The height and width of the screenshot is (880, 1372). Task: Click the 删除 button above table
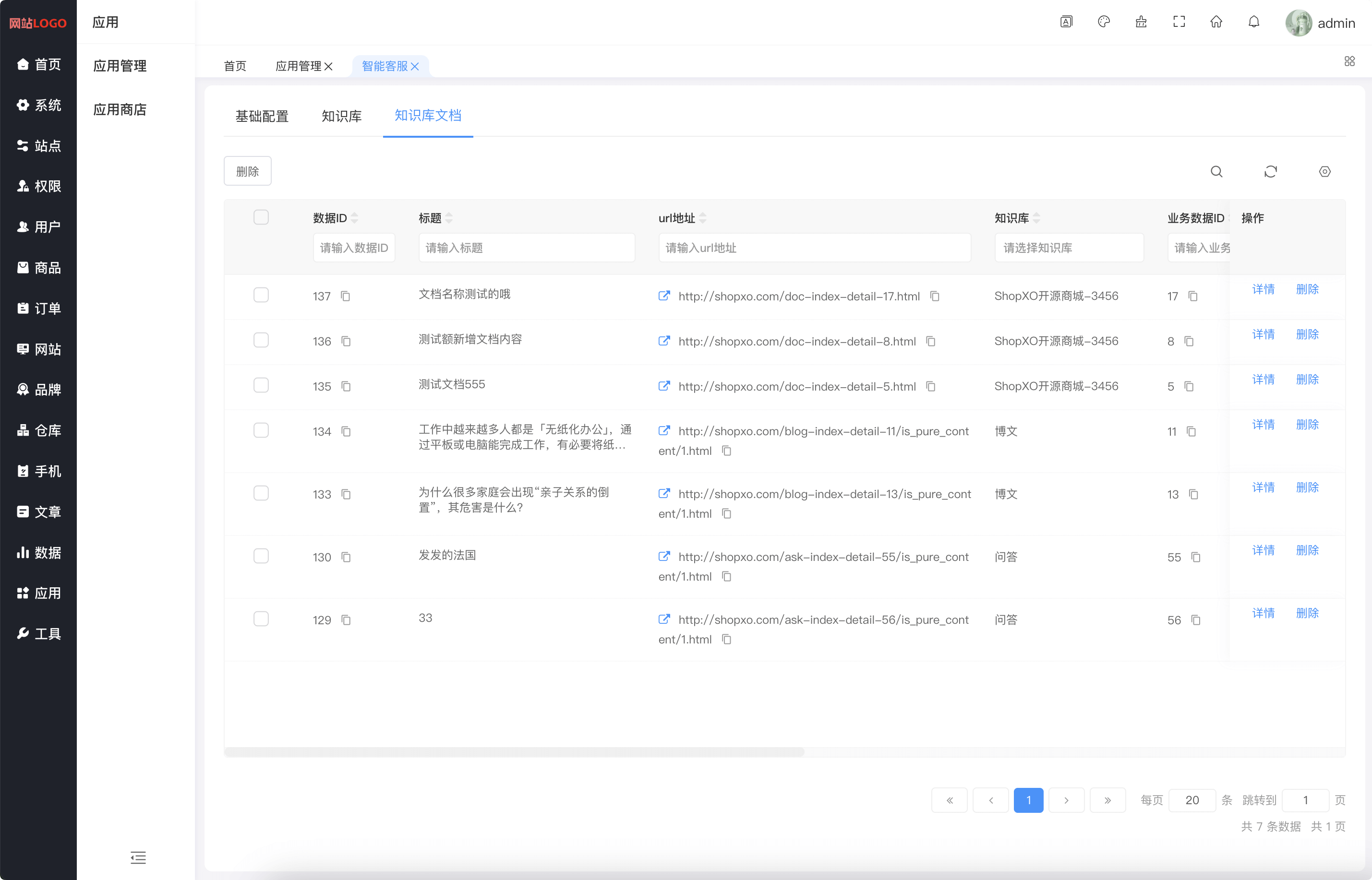[247, 171]
